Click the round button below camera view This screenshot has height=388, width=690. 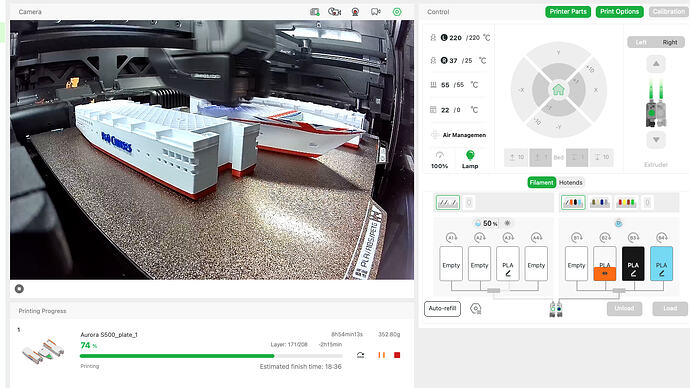pyautogui.click(x=19, y=289)
